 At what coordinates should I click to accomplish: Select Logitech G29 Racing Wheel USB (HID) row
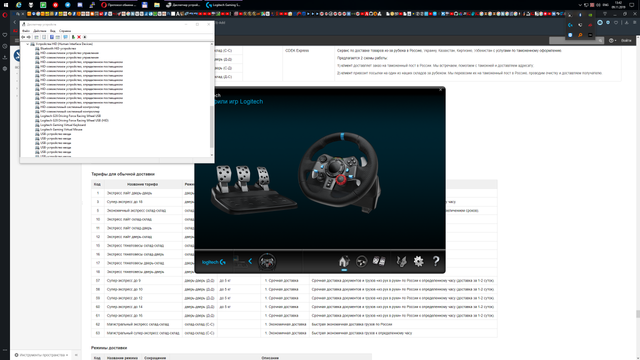(x=74, y=121)
